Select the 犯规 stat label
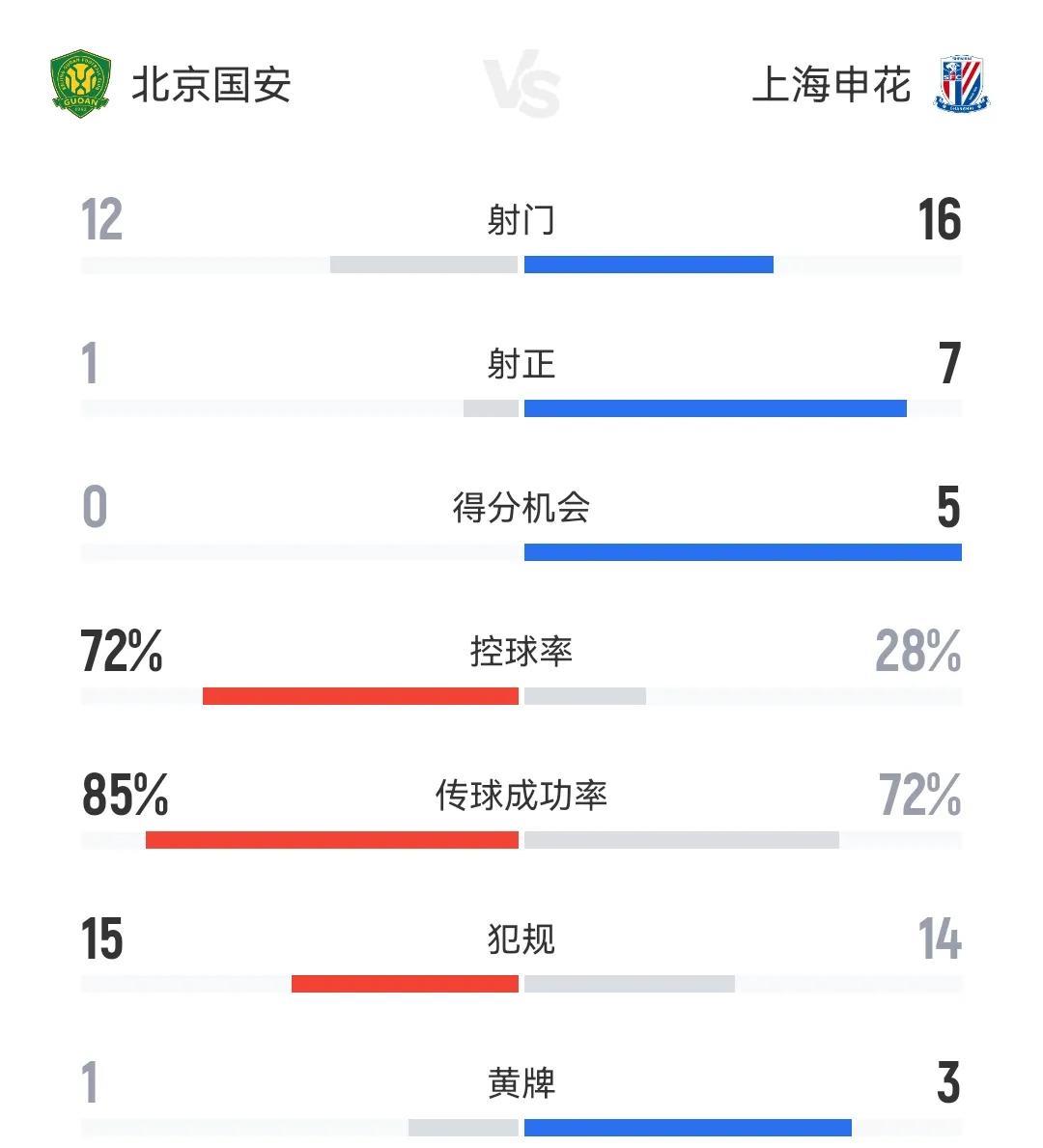 pos(521,938)
